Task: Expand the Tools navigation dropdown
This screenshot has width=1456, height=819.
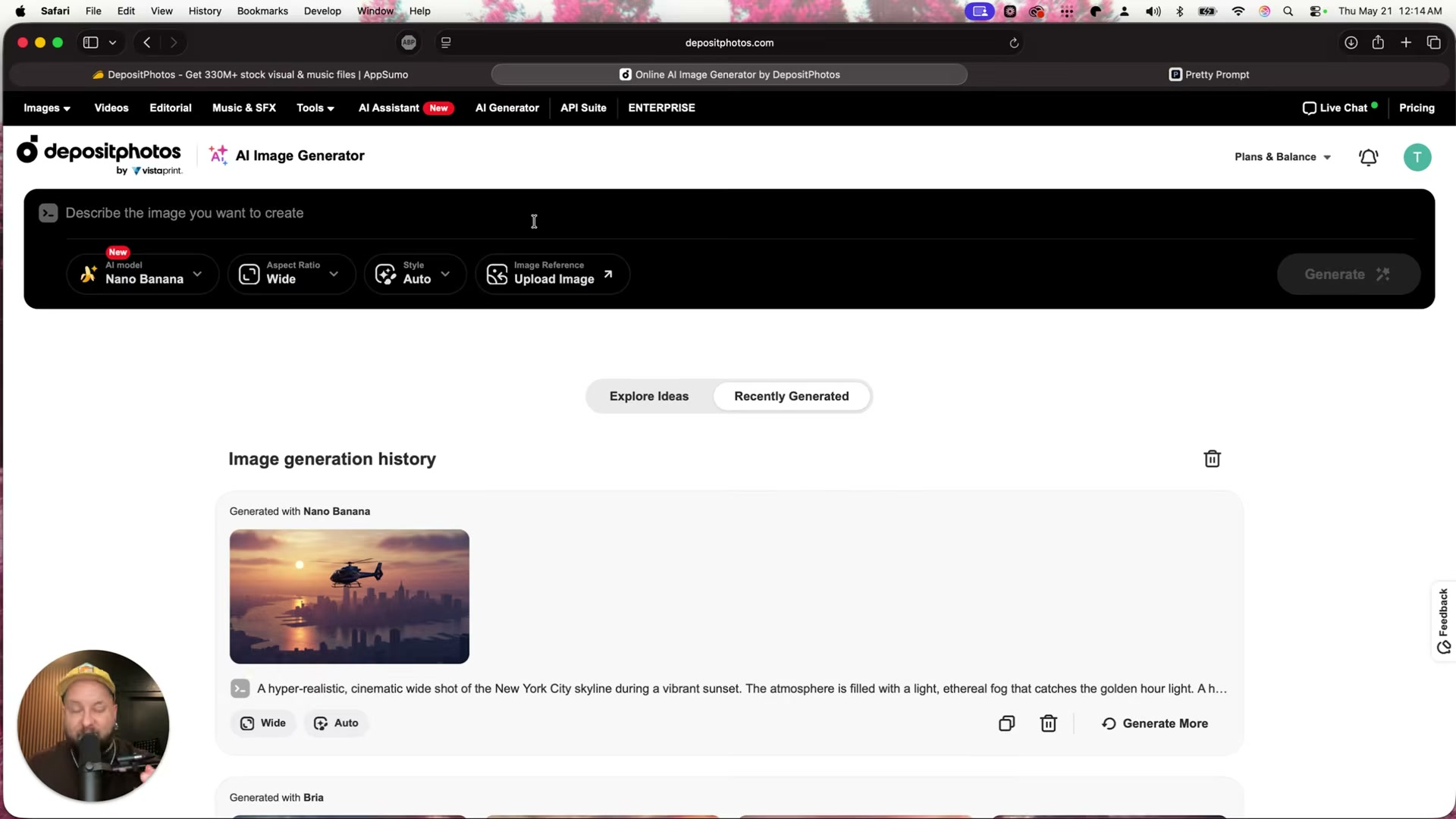Action: 315,108
